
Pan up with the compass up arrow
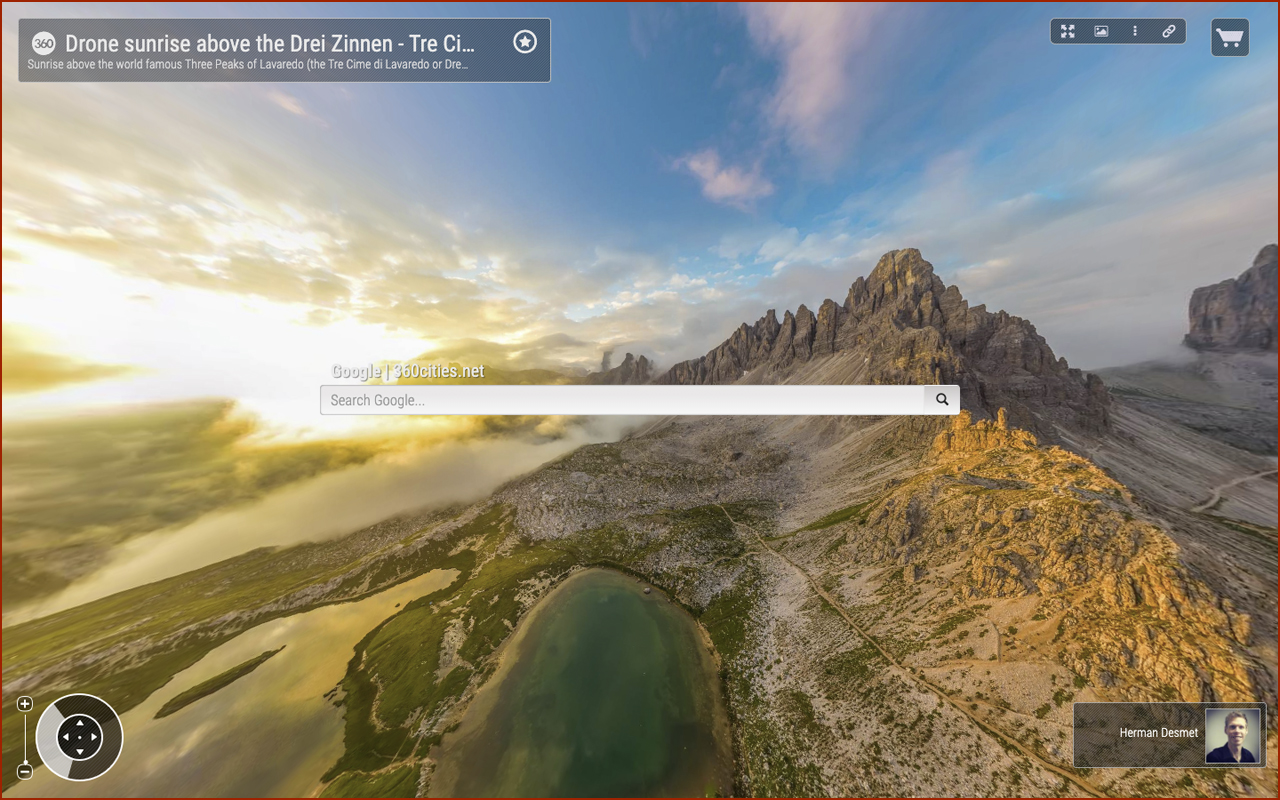coord(80,723)
